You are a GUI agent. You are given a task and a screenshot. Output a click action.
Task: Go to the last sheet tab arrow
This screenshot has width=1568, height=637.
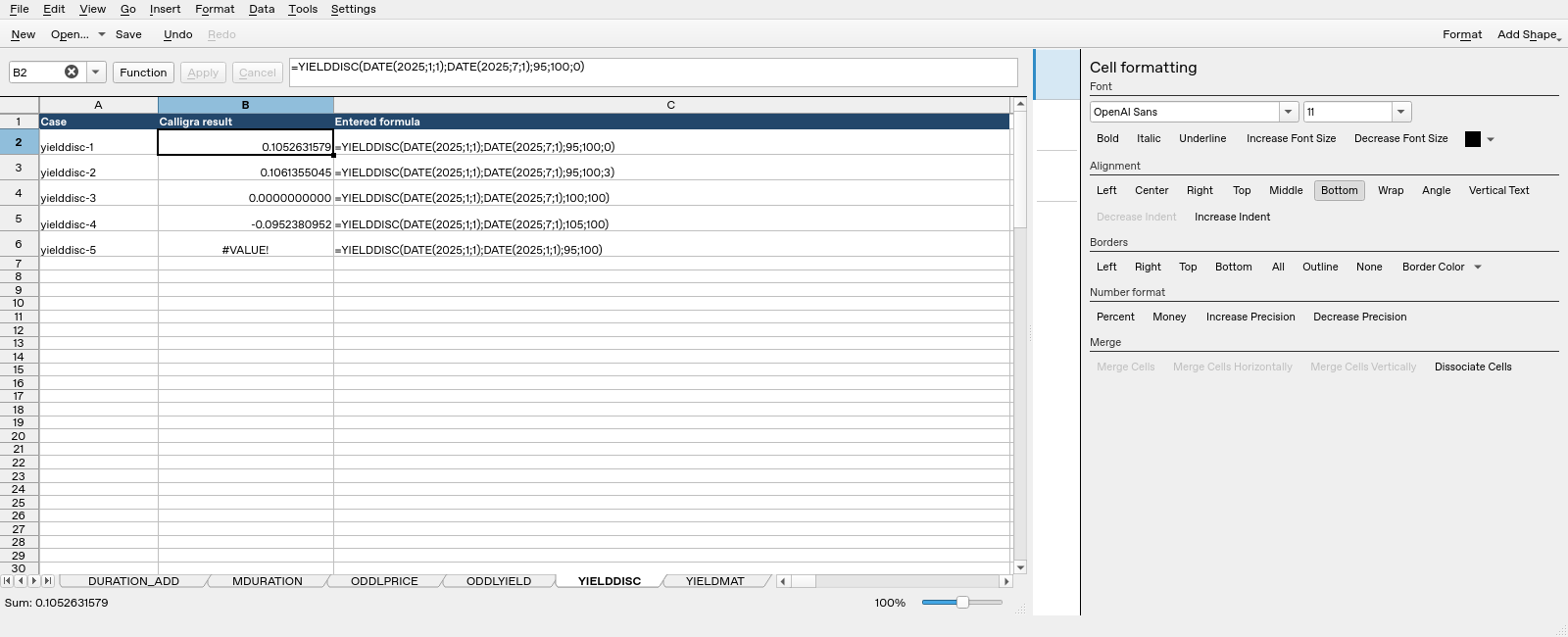(x=47, y=581)
